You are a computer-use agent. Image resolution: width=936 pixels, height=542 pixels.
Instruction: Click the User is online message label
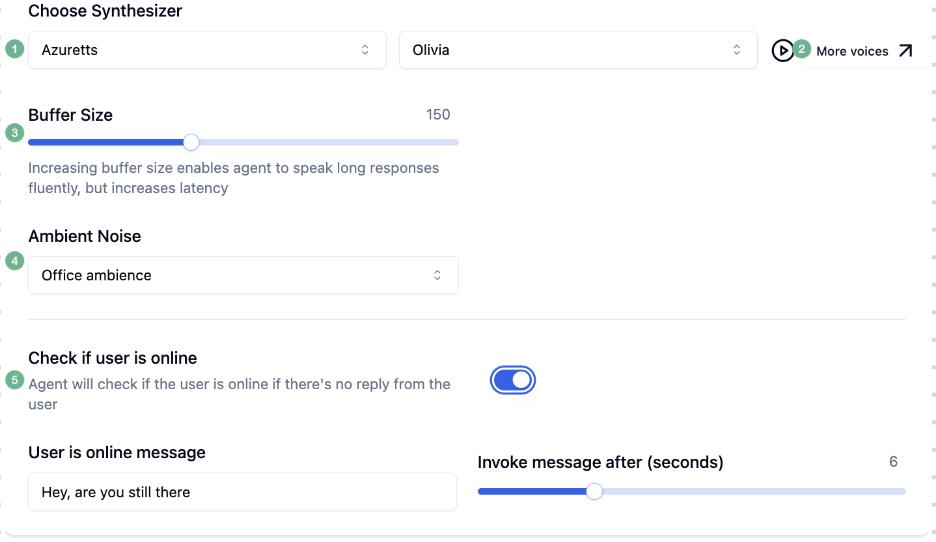117,452
